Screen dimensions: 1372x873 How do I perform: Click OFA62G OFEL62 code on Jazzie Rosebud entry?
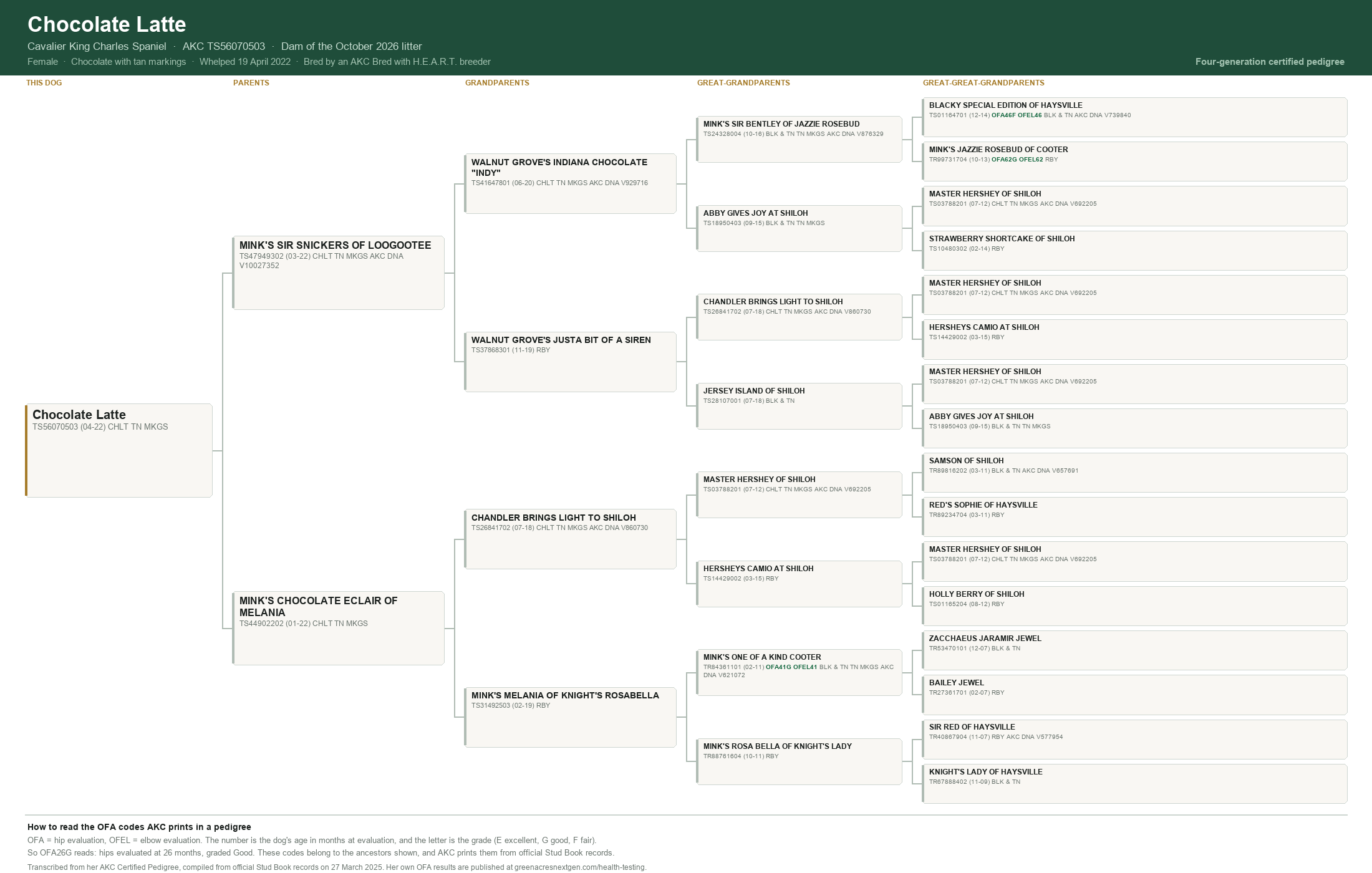tap(1017, 160)
